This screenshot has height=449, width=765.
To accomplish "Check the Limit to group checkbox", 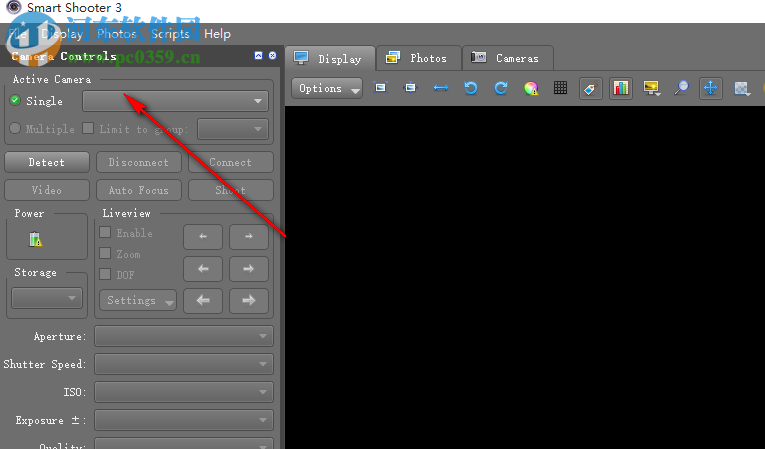I will pos(88,128).
